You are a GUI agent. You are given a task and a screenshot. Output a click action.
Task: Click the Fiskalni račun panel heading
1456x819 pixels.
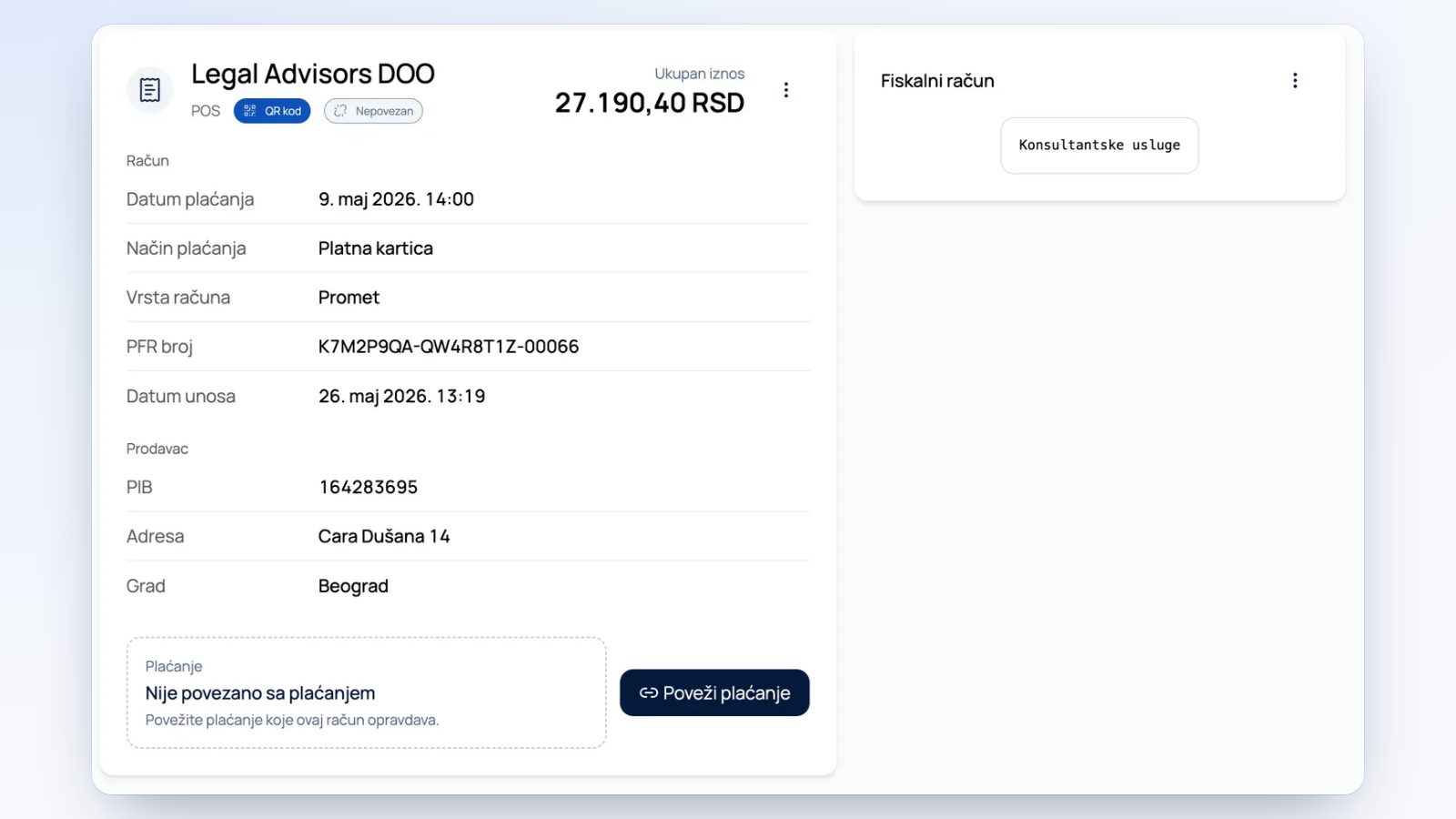click(x=937, y=81)
